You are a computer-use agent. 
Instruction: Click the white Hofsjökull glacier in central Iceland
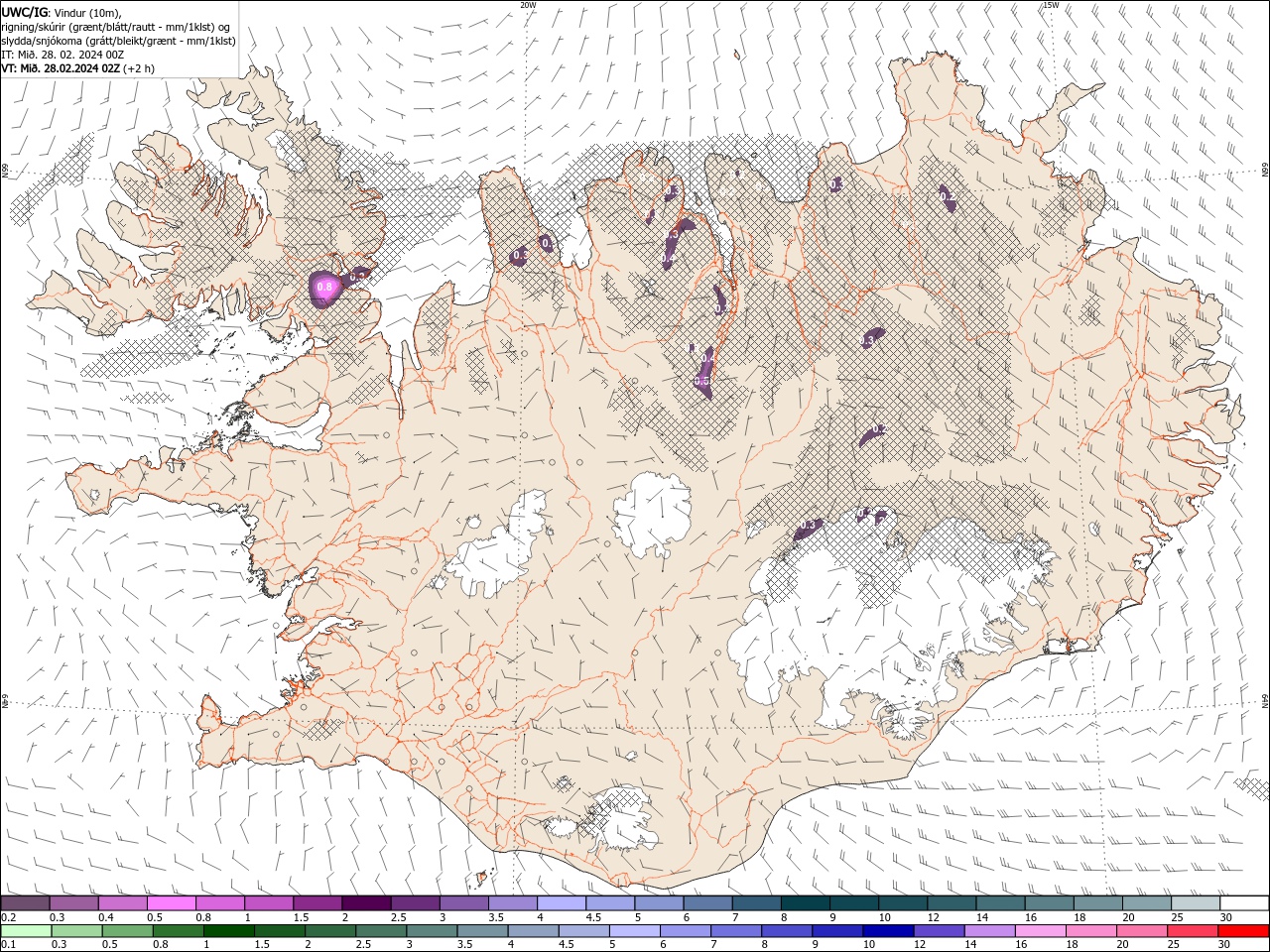652,515
